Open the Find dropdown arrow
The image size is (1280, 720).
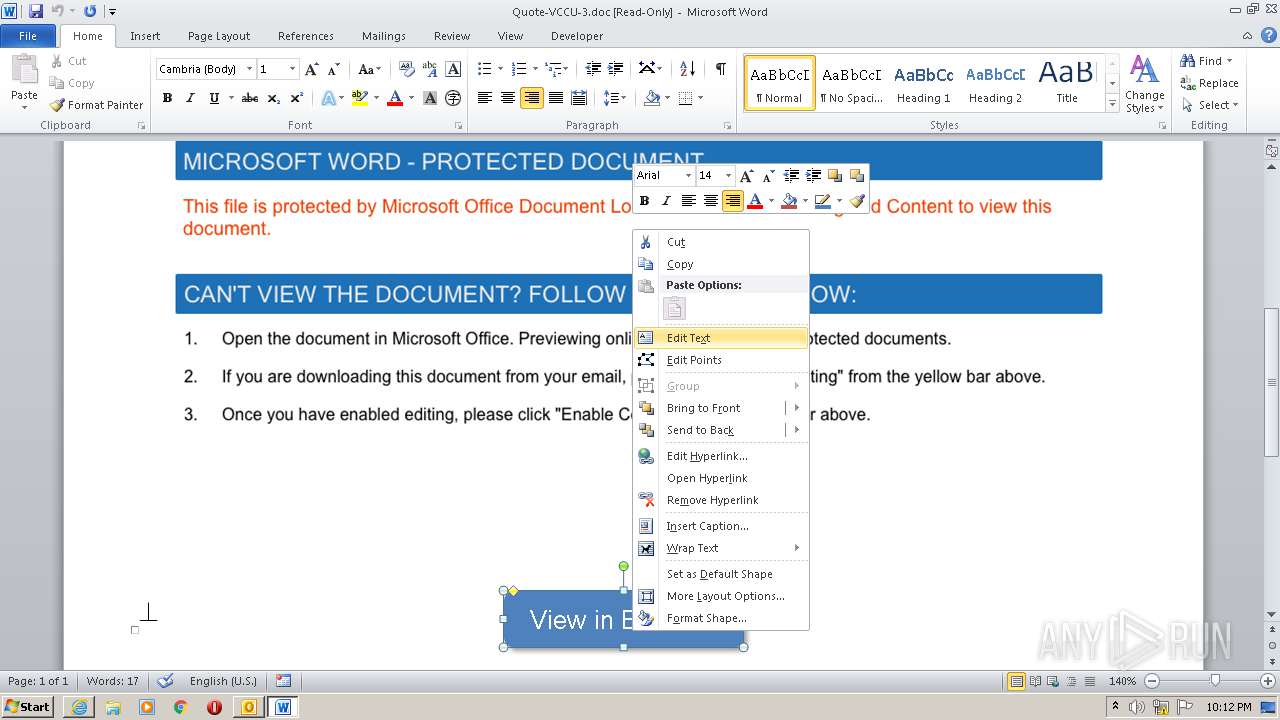tap(1229, 61)
